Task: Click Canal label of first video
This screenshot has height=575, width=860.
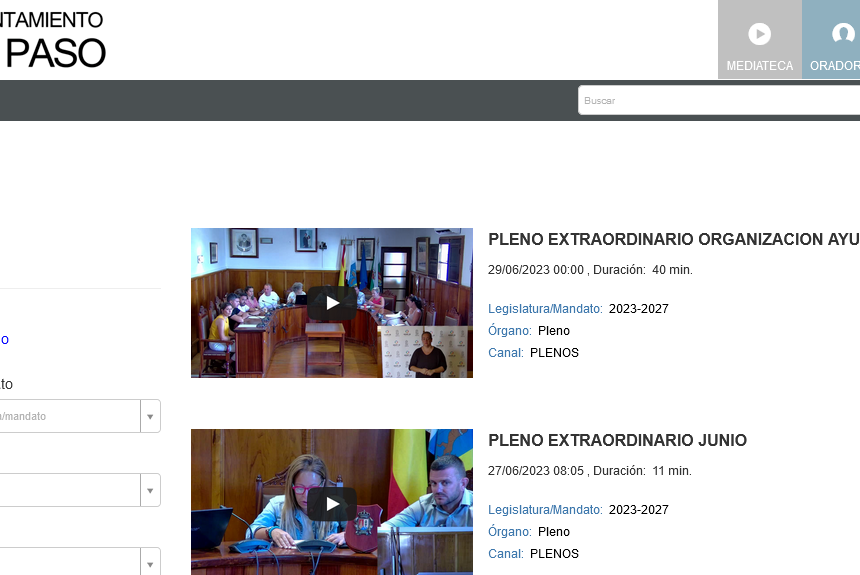Action: (x=506, y=353)
